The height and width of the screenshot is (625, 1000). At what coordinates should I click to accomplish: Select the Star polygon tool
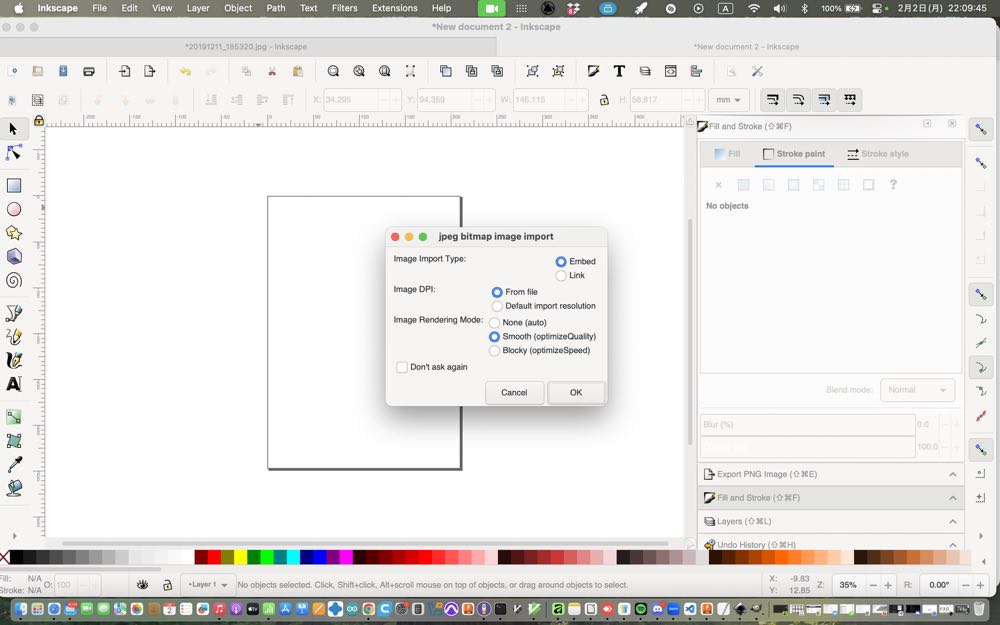[x=13, y=233]
